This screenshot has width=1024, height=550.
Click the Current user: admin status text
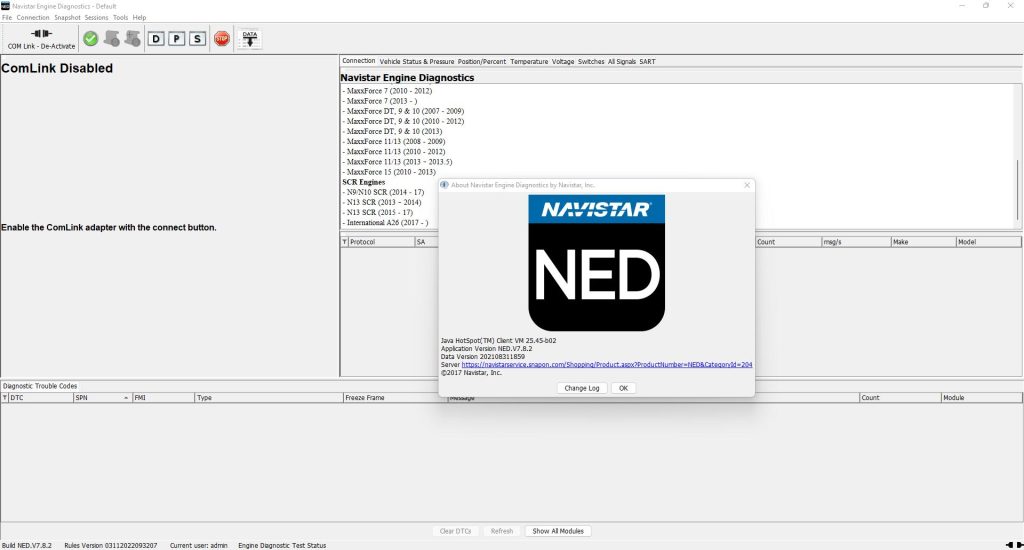click(x=199, y=545)
